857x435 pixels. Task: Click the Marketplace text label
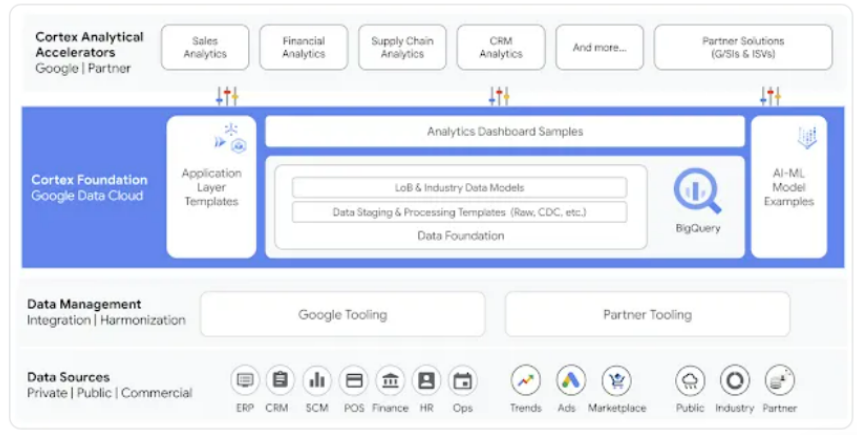(x=617, y=408)
